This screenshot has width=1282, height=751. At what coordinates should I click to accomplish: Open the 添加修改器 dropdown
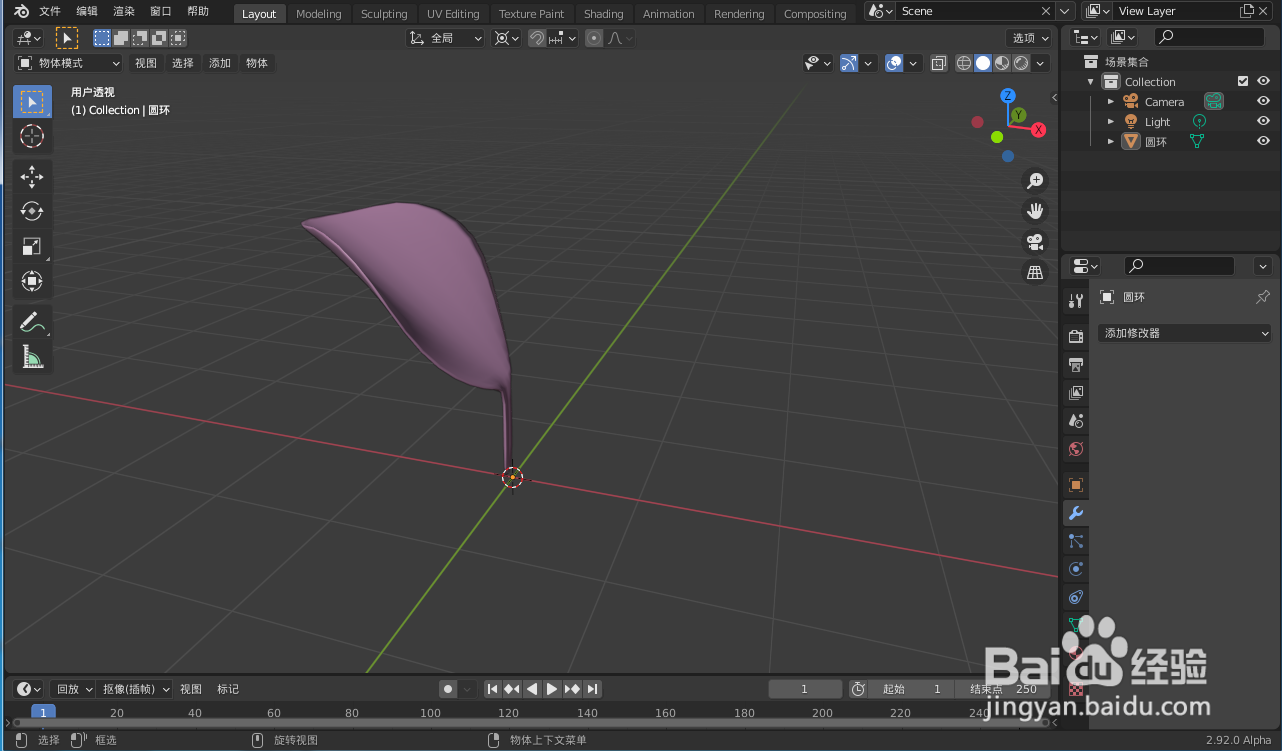tap(1184, 332)
